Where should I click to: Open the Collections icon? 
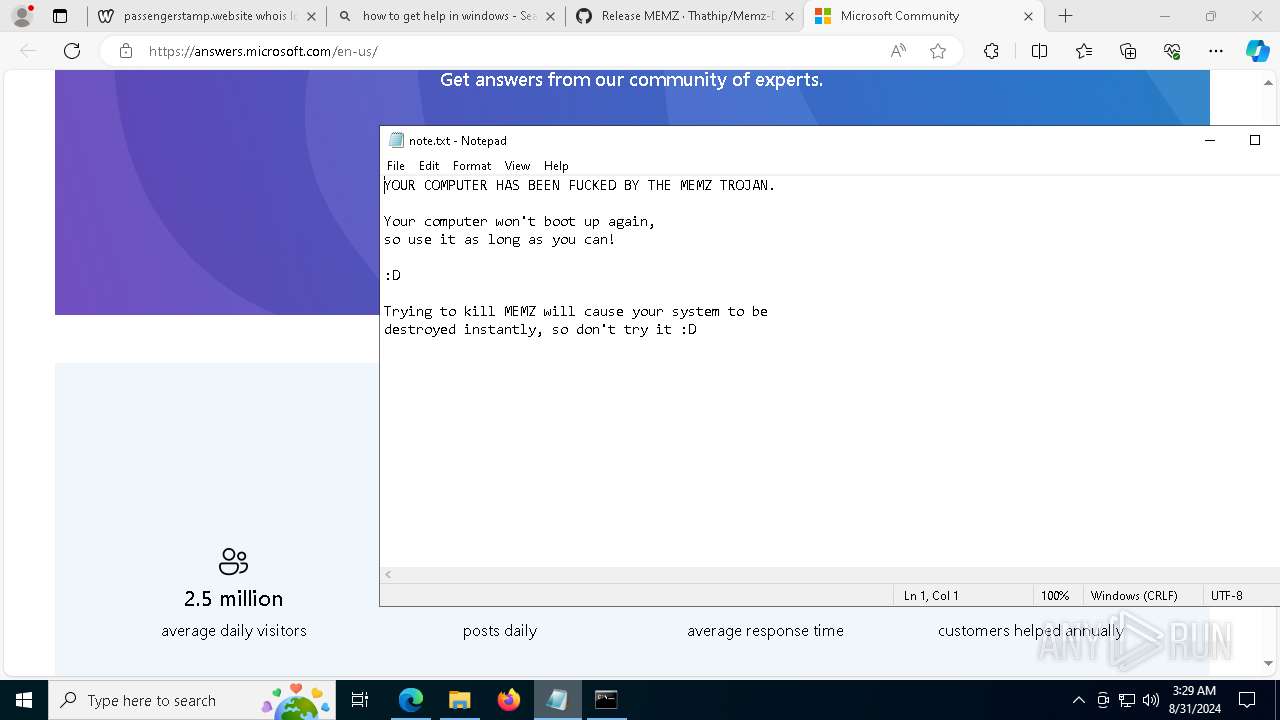click(x=1128, y=51)
